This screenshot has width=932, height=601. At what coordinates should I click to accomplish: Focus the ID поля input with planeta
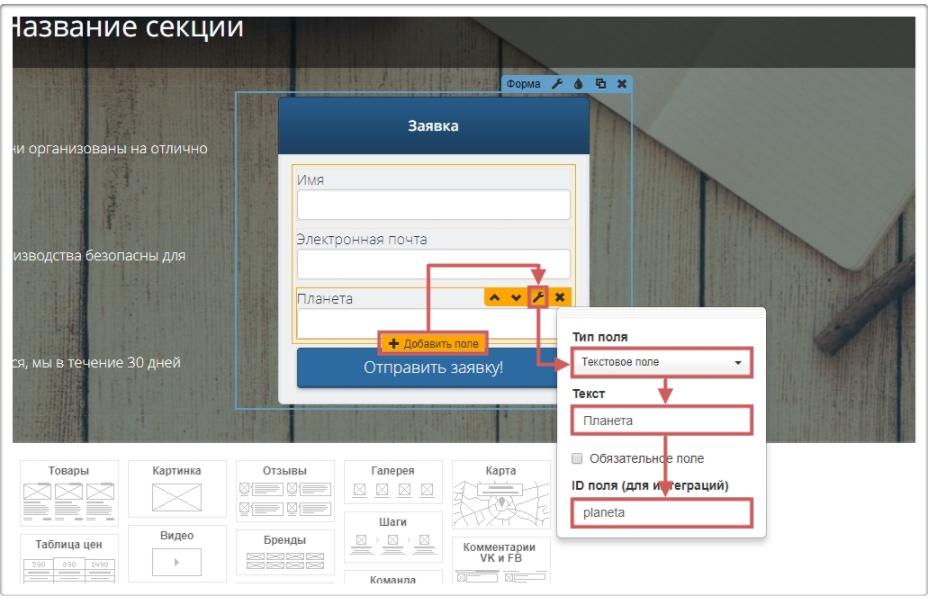pyautogui.click(x=661, y=512)
